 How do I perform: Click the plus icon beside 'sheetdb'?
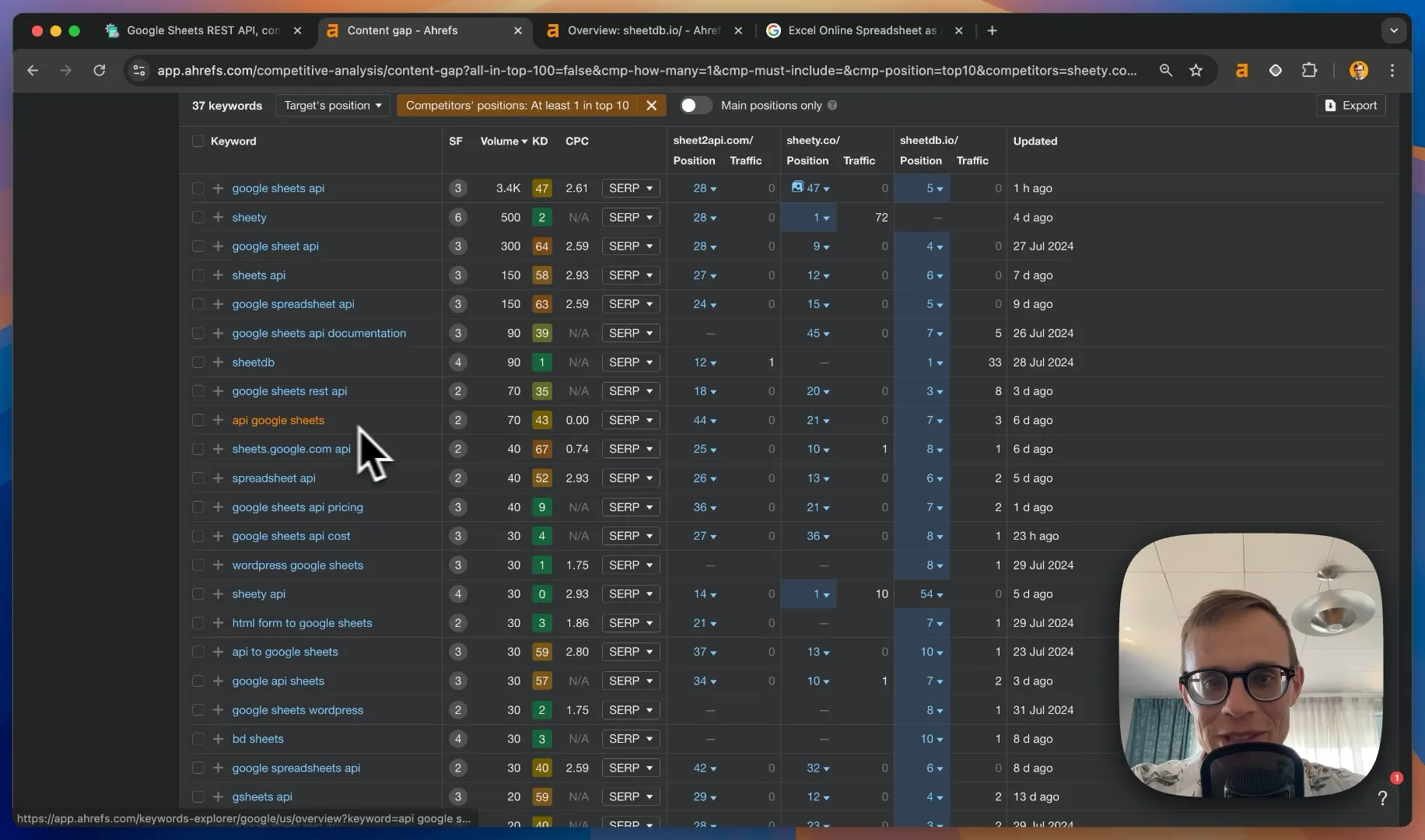pyautogui.click(x=218, y=362)
